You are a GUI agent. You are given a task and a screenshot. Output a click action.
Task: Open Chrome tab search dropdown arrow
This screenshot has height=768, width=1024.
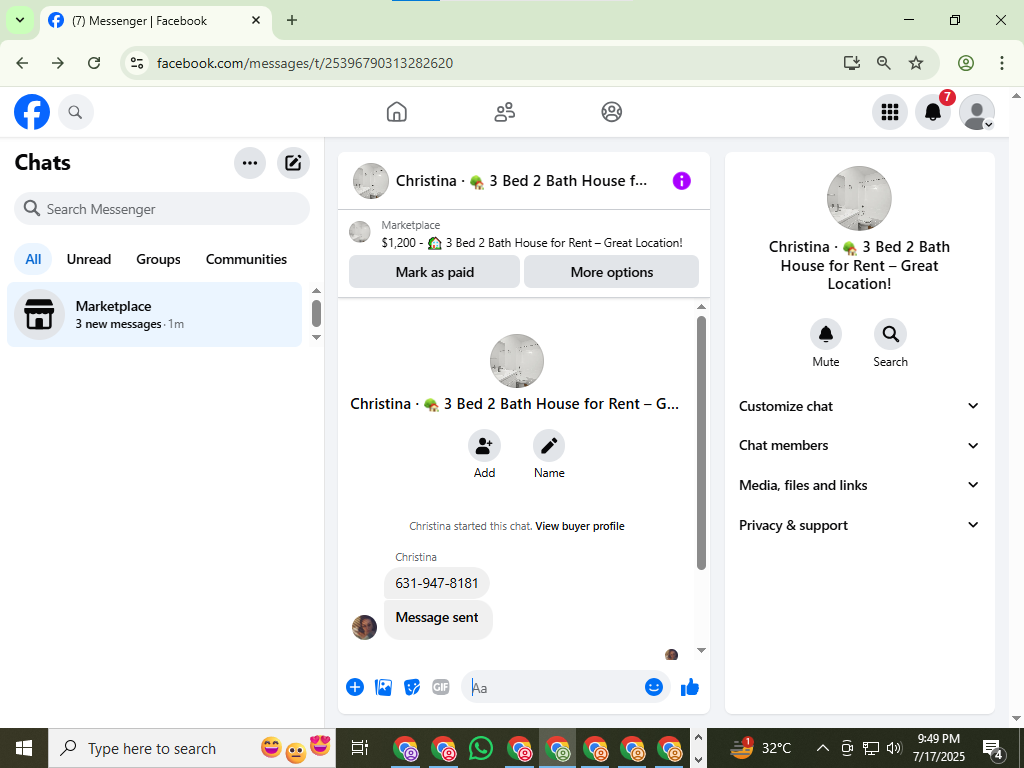20,20
